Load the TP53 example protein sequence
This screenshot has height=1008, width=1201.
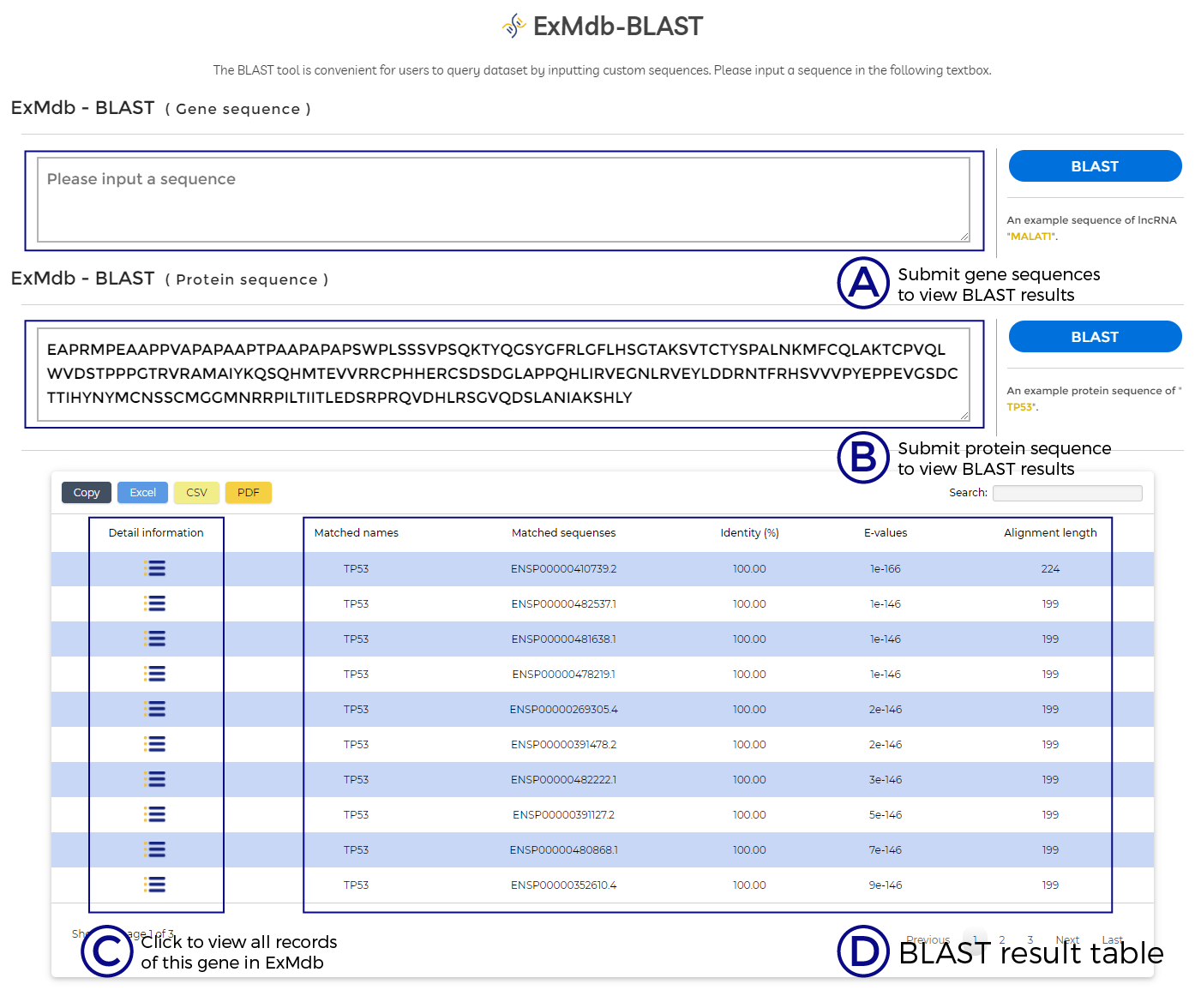(x=1020, y=407)
